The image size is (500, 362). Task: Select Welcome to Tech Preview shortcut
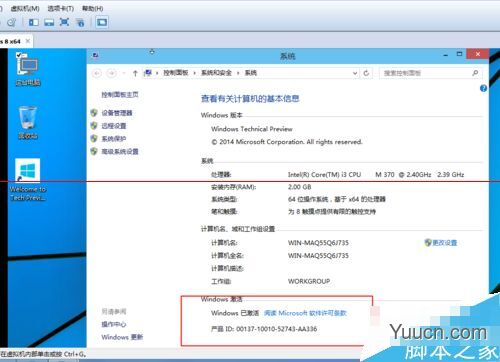coord(28,180)
